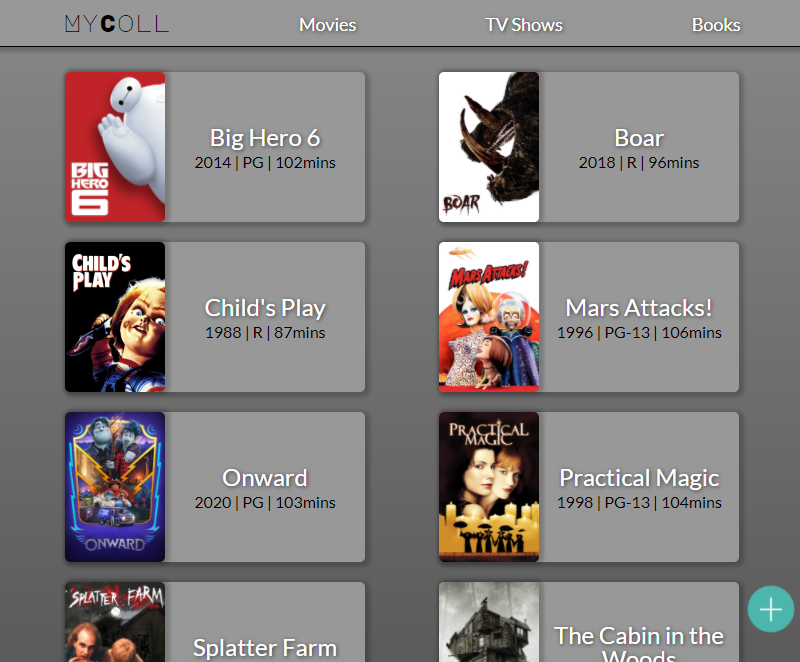The width and height of the screenshot is (800, 662).
Task: Open the Practical Magic title
Action: tap(639, 477)
